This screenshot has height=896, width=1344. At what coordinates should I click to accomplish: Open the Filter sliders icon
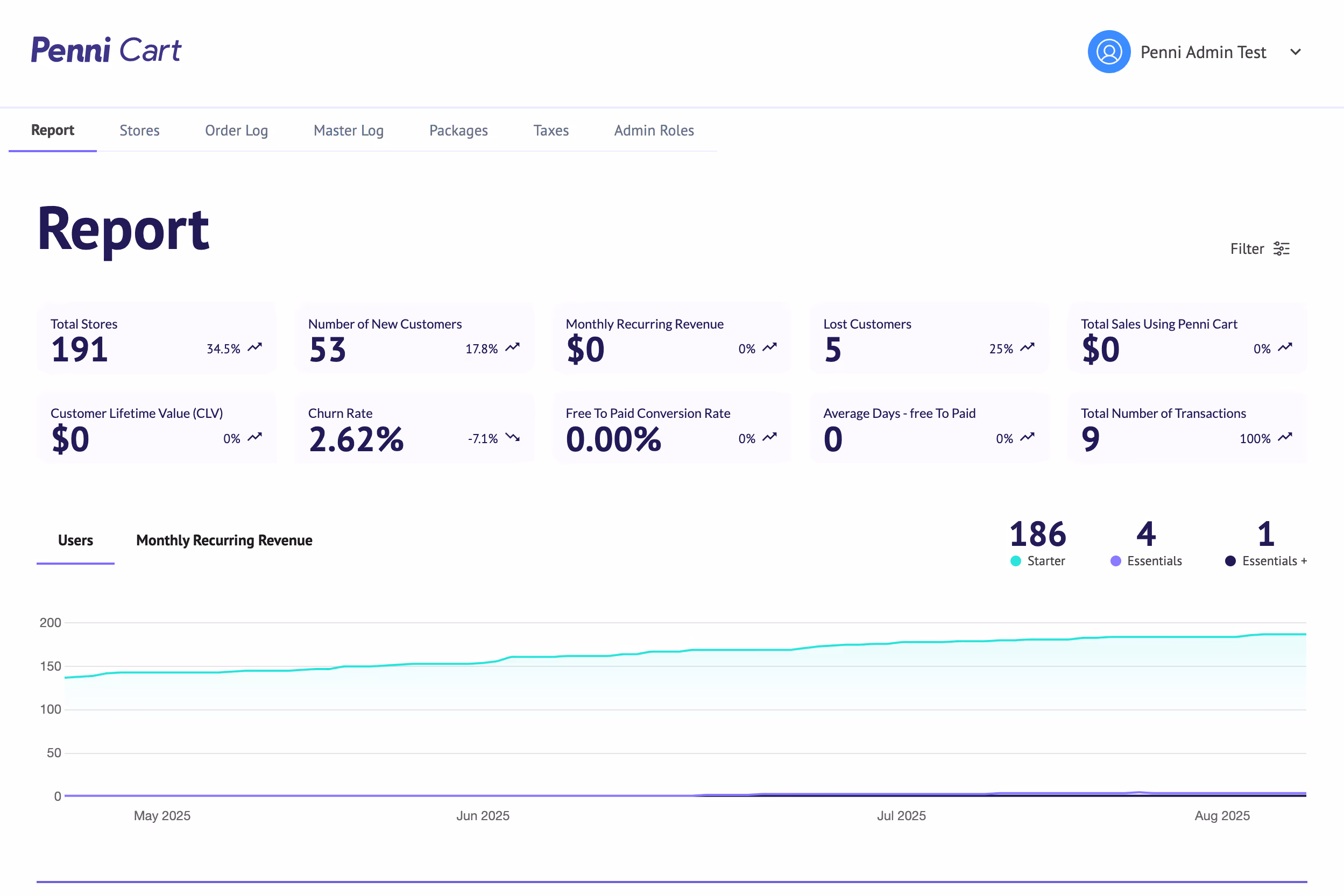pos(1282,248)
